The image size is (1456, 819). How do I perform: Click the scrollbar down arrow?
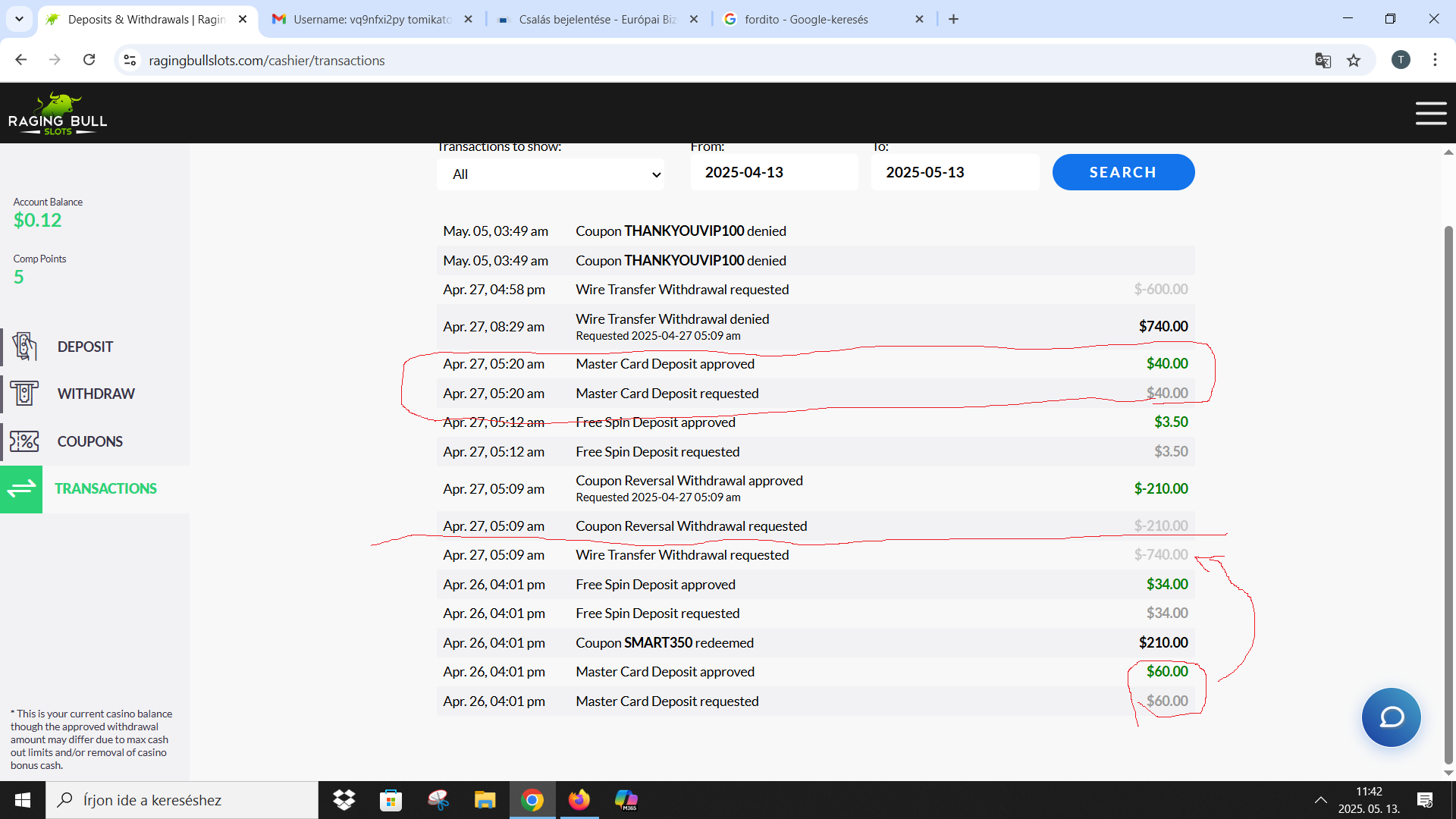point(1448,773)
